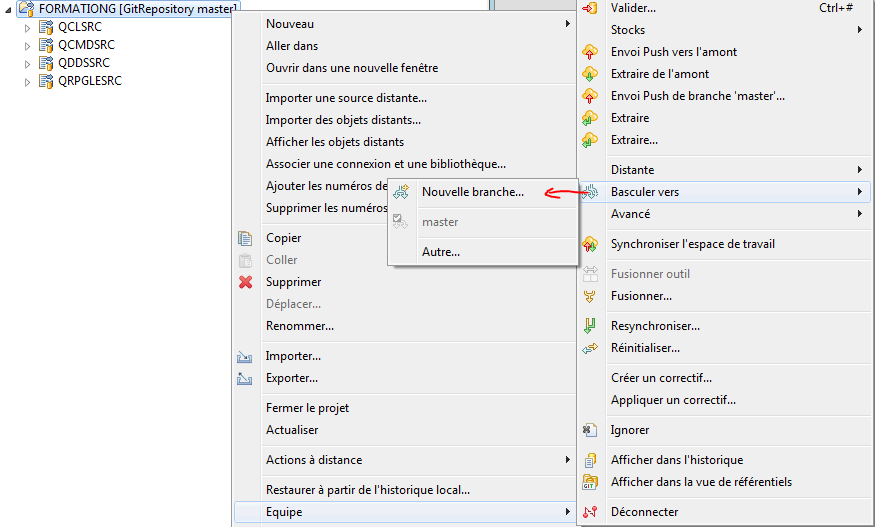The width and height of the screenshot is (875, 527).
Task: Select Fusionner... from the Team menu
Action: click(x=641, y=296)
